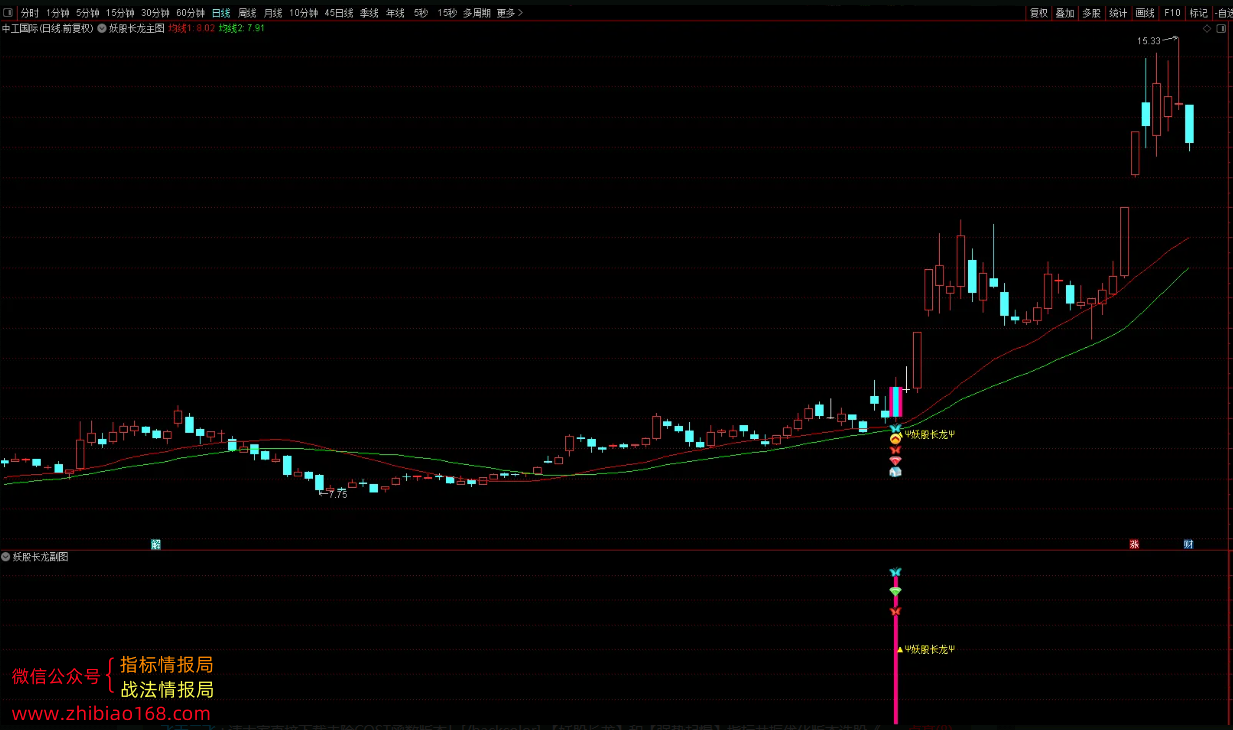This screenshot has height=730, width=1233.
Task: Switch to 年线 yearly chart
Action: [x=395, y=13]
